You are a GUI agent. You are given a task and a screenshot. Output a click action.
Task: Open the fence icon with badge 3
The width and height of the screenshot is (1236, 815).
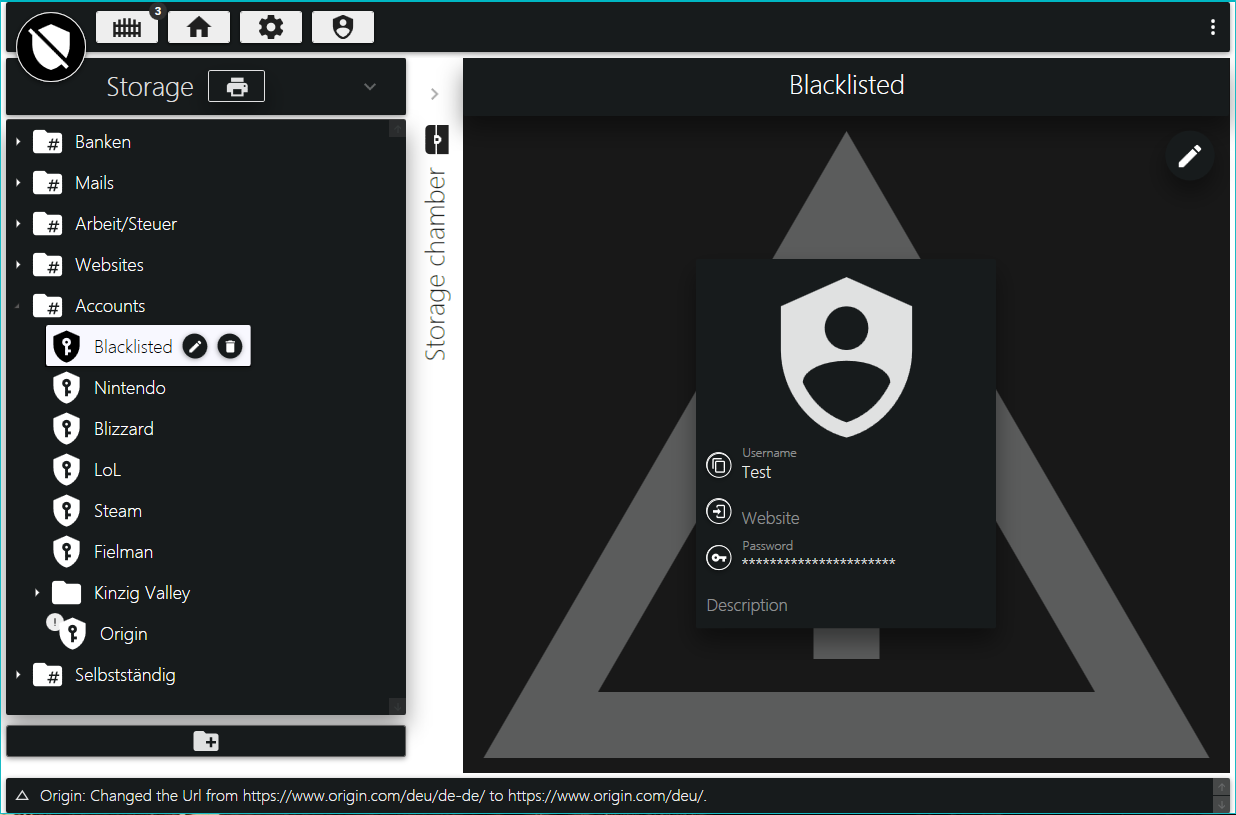(x=127, y=27)
